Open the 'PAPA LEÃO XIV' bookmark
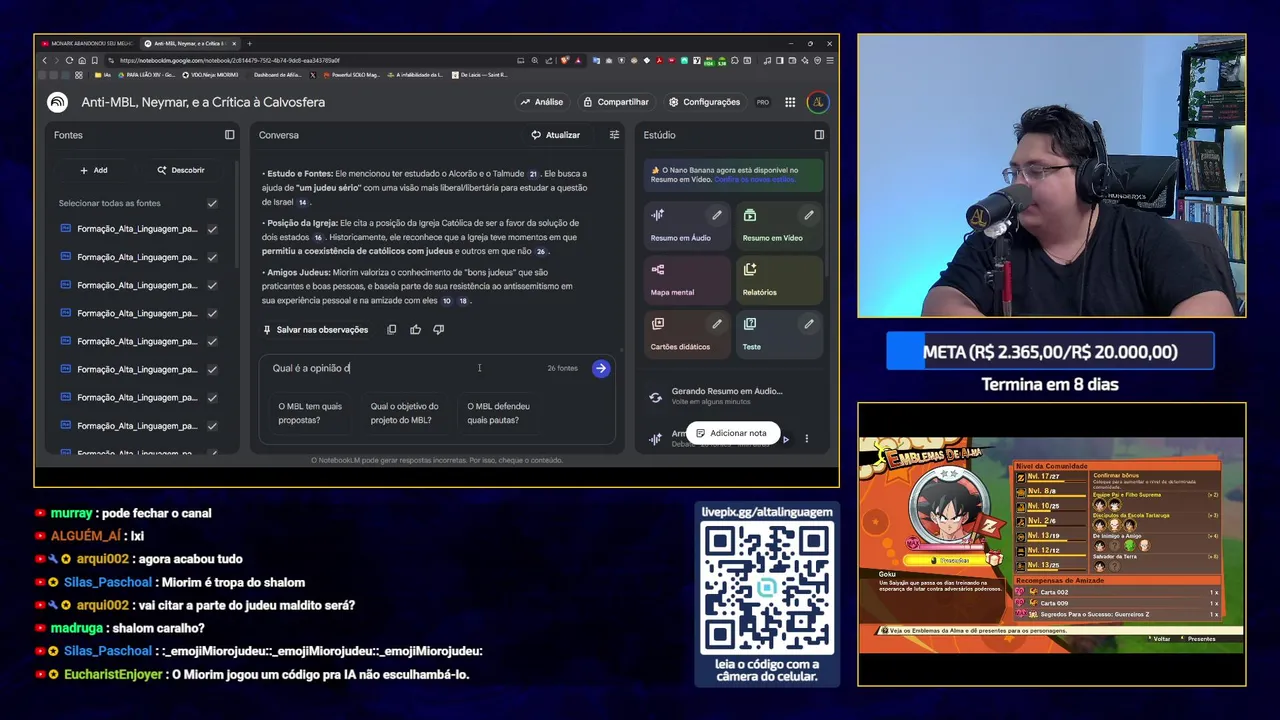The height and width of the screenshot is (720, 1280). (x=146, y=75)
